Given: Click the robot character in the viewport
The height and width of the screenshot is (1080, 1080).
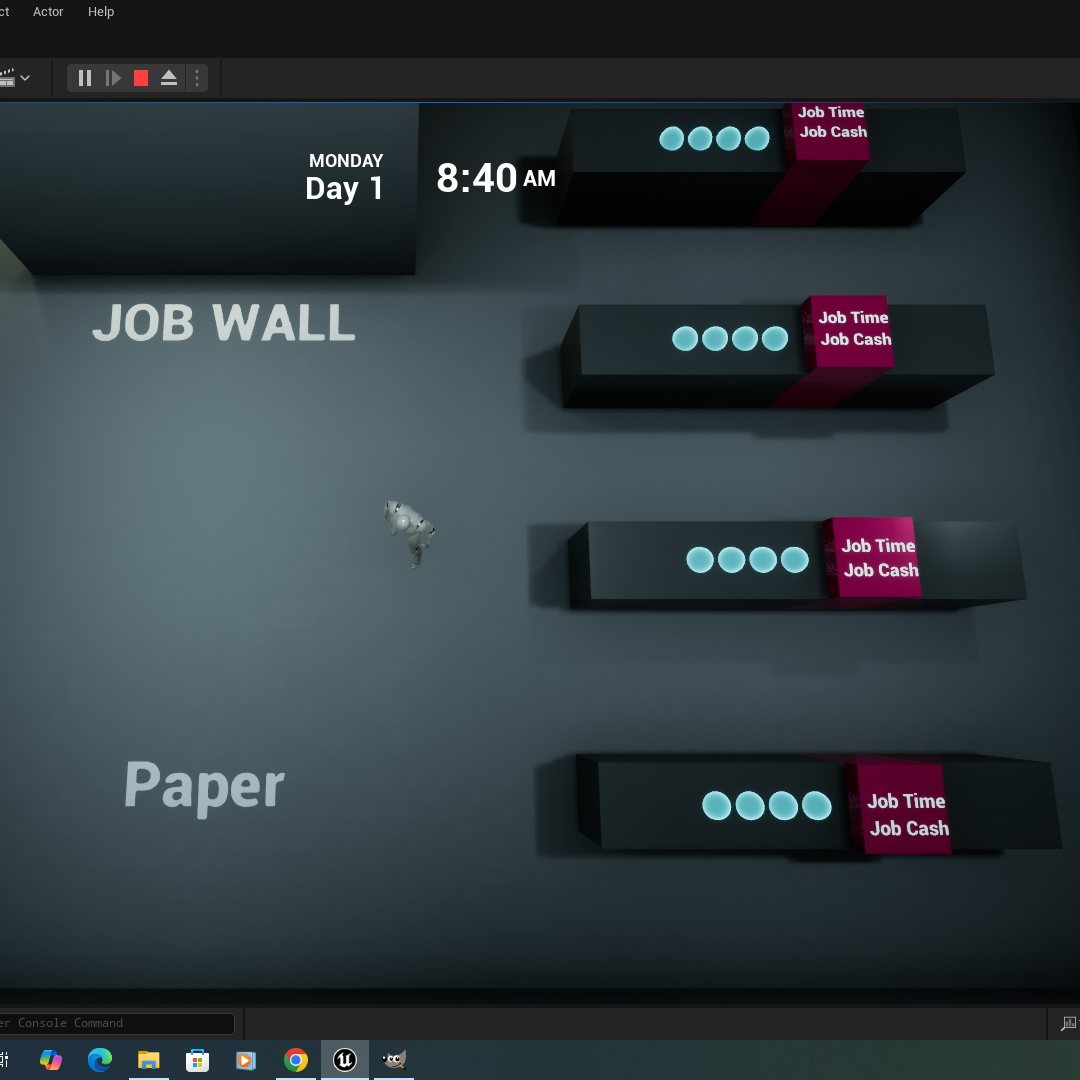Looking at the screenshot, I should tap(409, 531).
